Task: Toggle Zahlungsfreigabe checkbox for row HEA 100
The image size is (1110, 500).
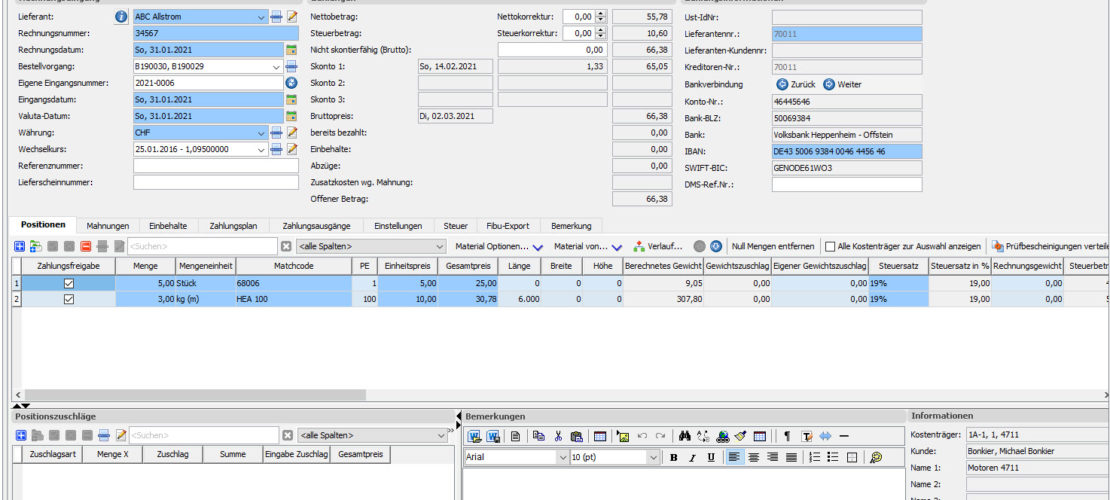Action: tap(69, 300)
